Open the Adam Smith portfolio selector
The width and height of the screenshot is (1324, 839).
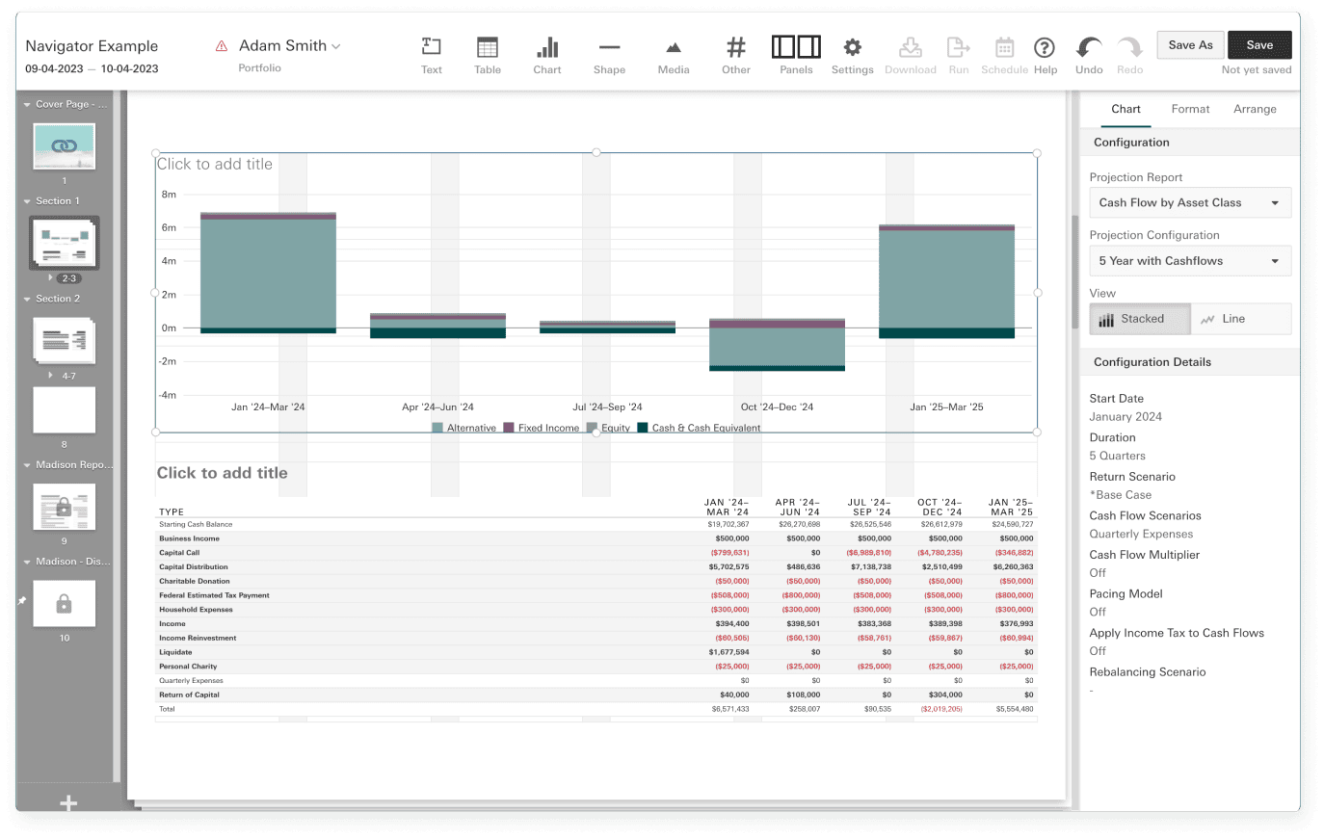coord(289,46)
